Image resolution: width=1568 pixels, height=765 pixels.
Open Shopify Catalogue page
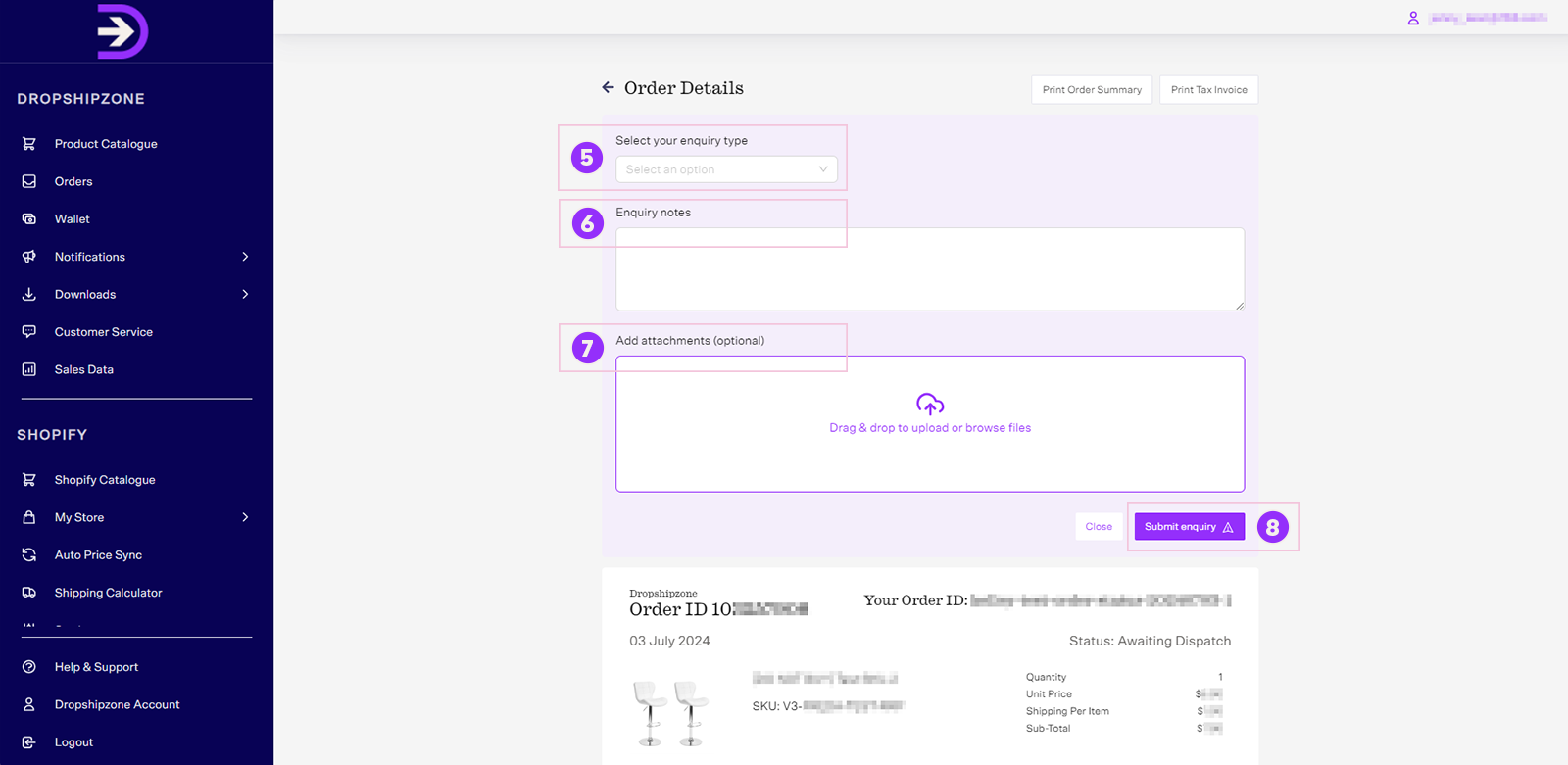point(105,480)
